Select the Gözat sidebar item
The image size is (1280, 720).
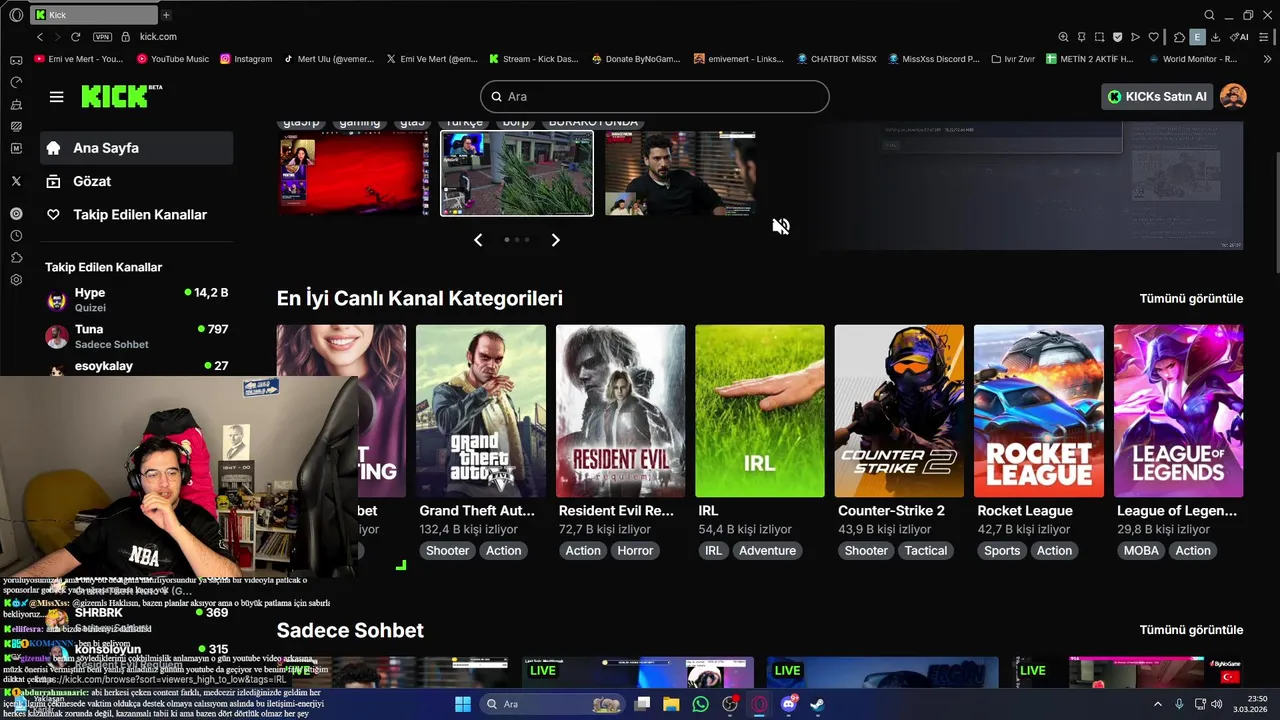click(x=137, y=181)
